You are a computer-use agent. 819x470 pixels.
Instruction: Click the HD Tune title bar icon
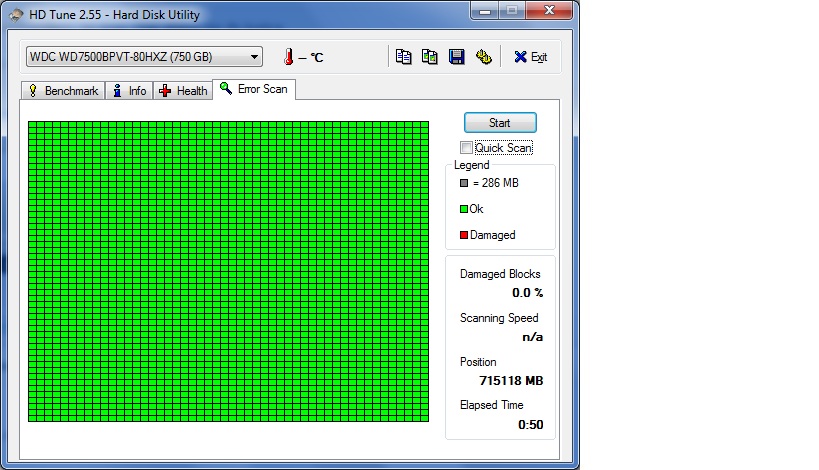[x=17, y=15]
